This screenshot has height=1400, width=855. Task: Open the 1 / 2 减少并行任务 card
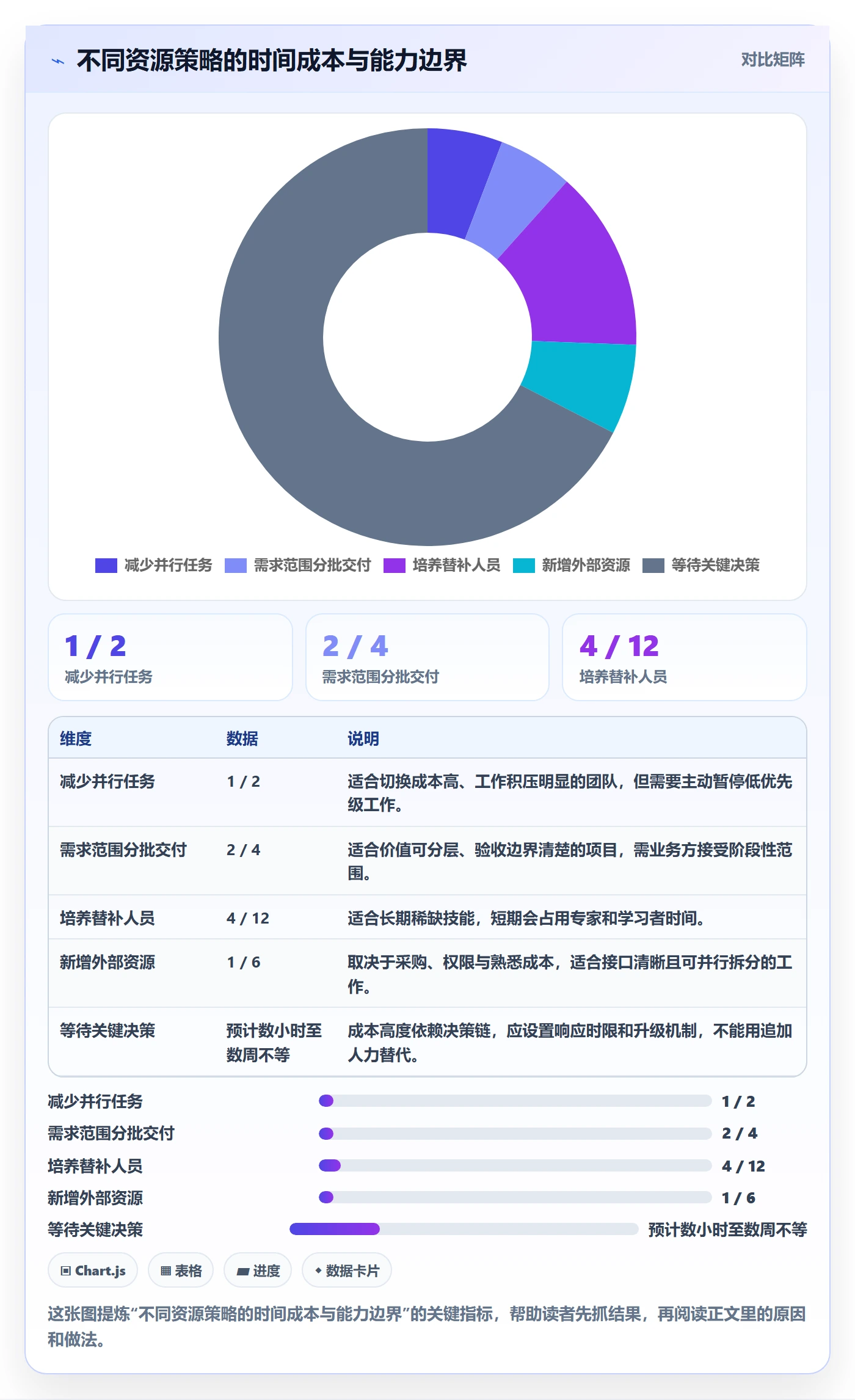click(x=170, y=657)
